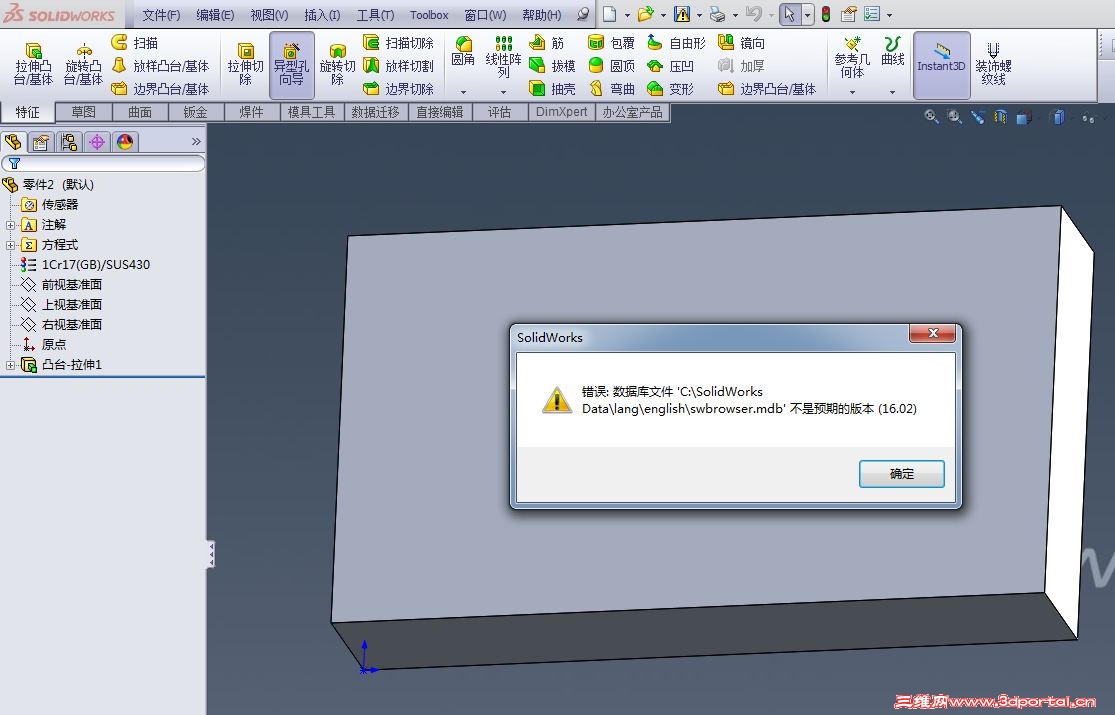
Task: Select 原点 origin in the feature tree
Action: [44, 344]
